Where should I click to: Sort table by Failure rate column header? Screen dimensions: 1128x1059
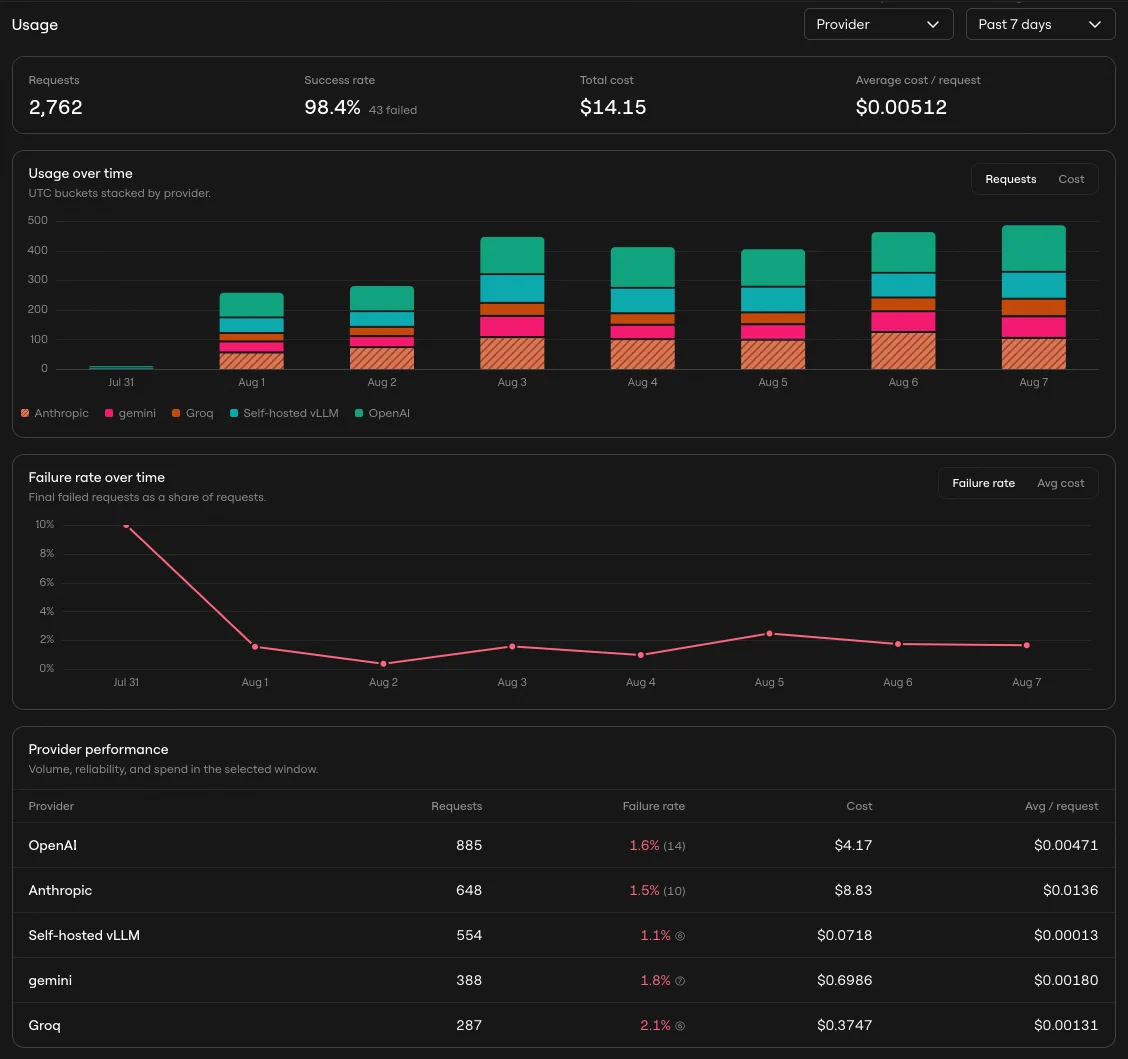click(653, 806)
